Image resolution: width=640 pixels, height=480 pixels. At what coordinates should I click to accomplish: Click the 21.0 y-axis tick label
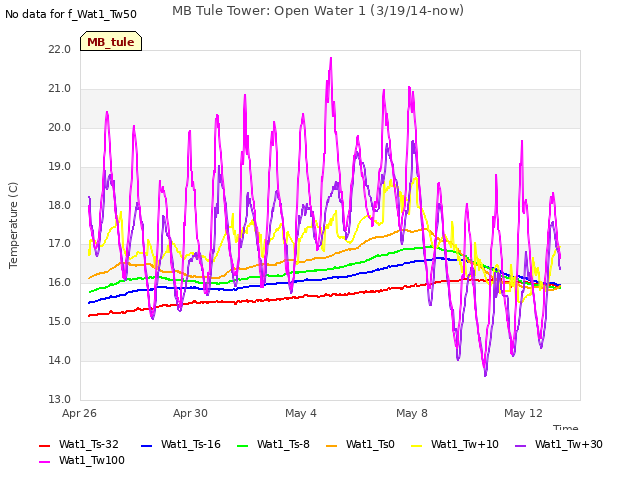60,89
